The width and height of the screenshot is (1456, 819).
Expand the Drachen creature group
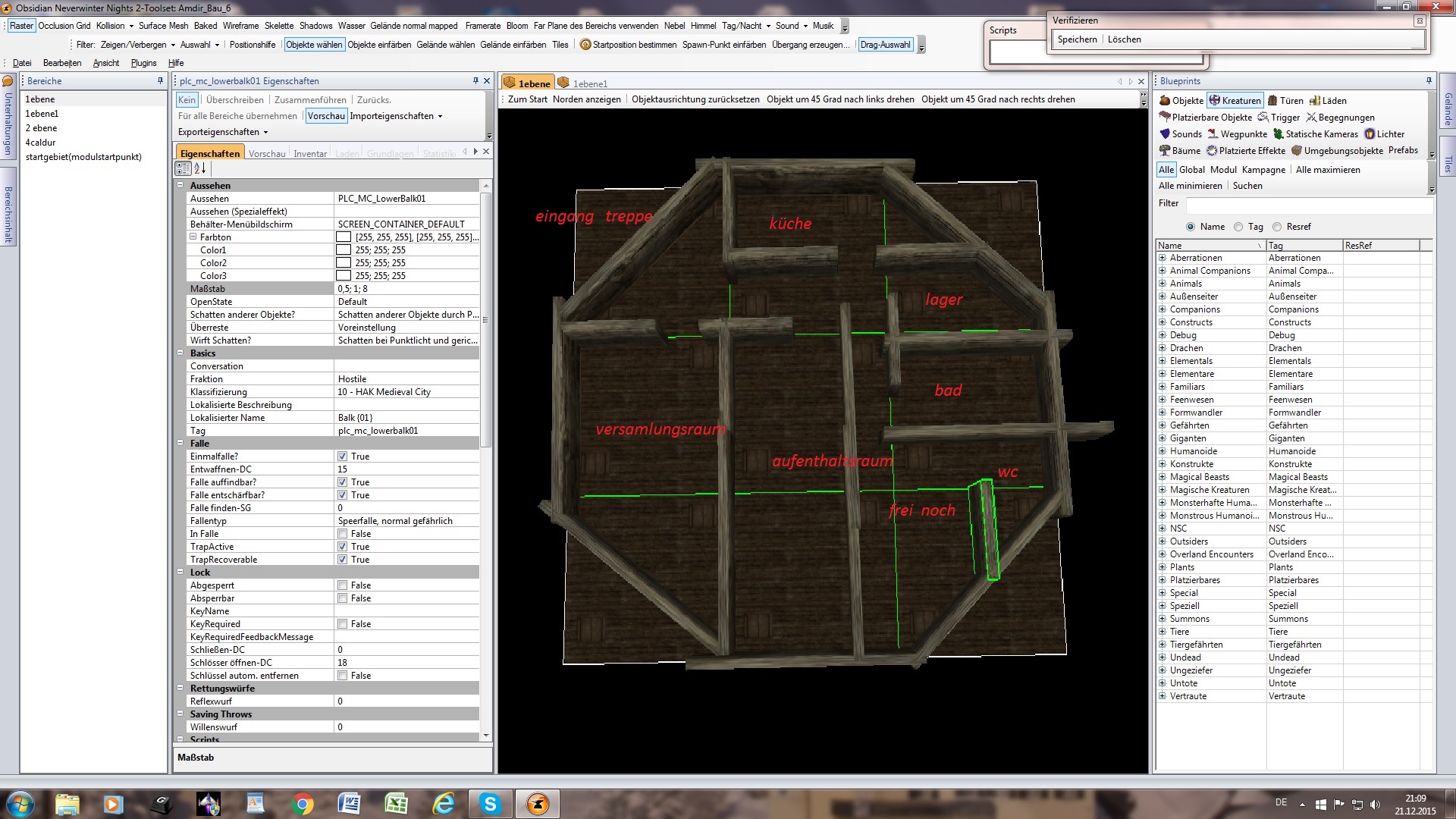point(1162,348)
